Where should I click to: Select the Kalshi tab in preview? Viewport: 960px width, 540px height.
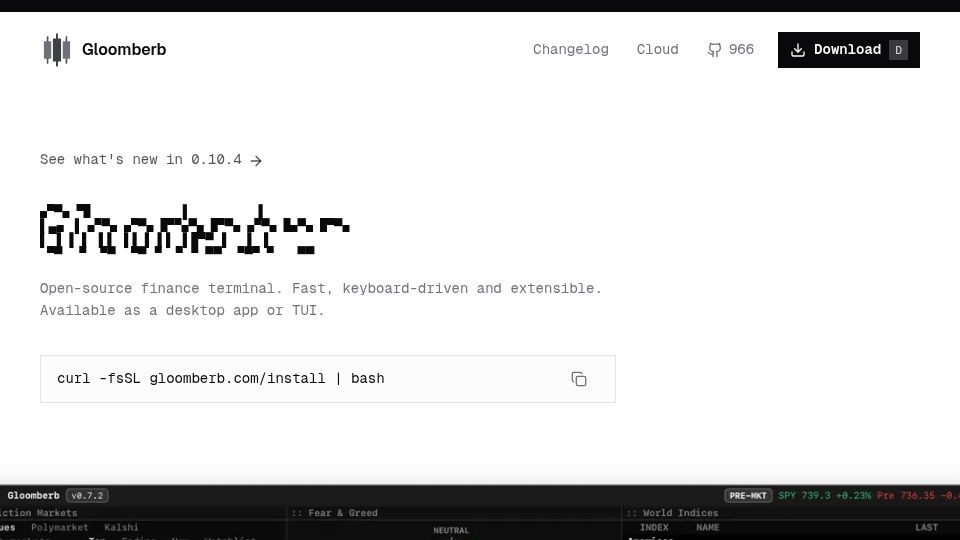pos(121,527)
